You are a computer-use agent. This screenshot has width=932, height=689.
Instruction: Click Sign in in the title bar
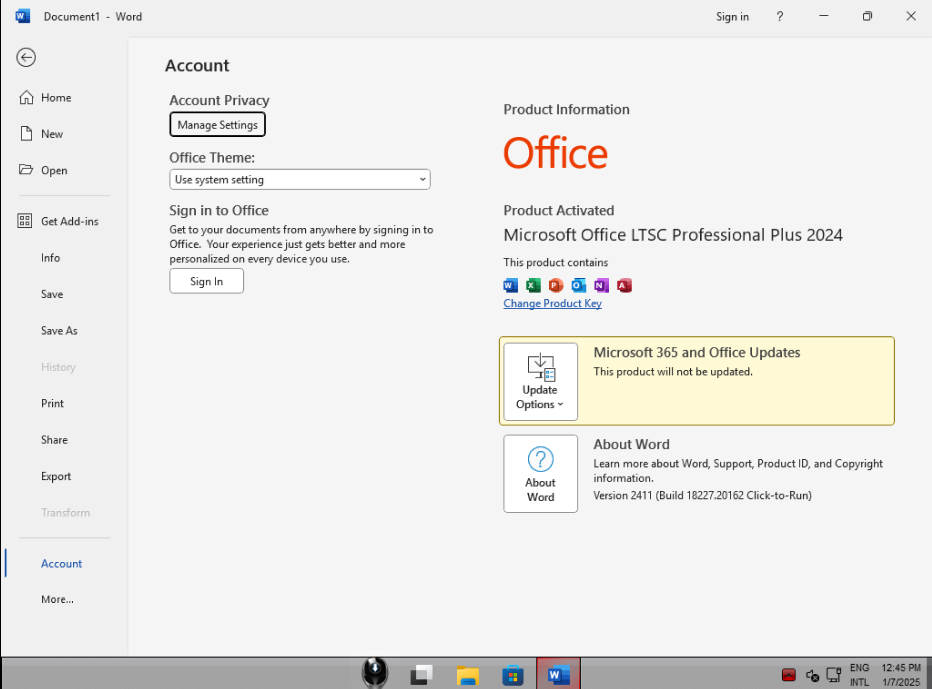732,17
